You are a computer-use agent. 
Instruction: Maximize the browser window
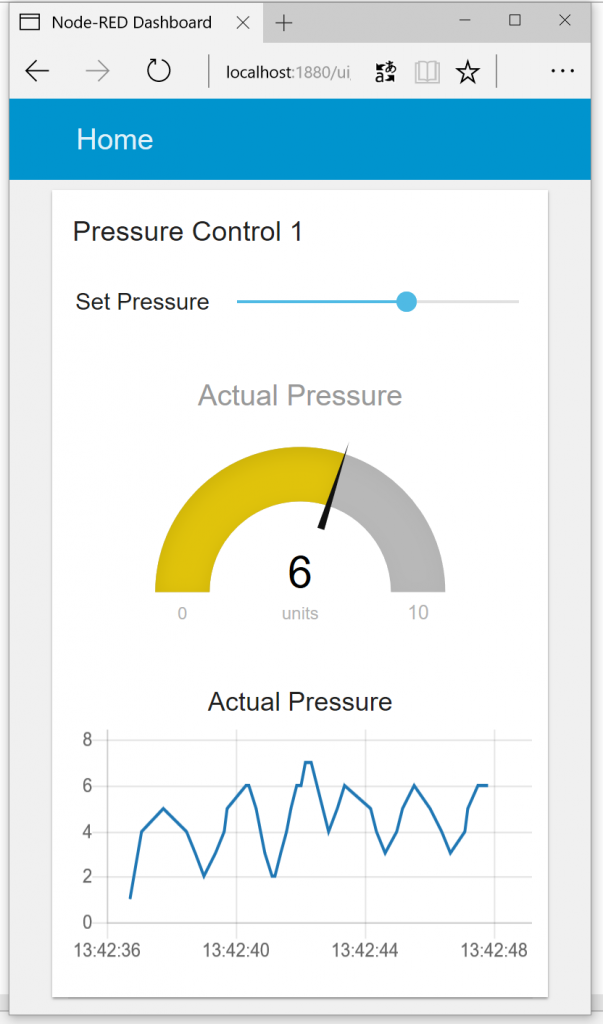[x=514, y=20]
